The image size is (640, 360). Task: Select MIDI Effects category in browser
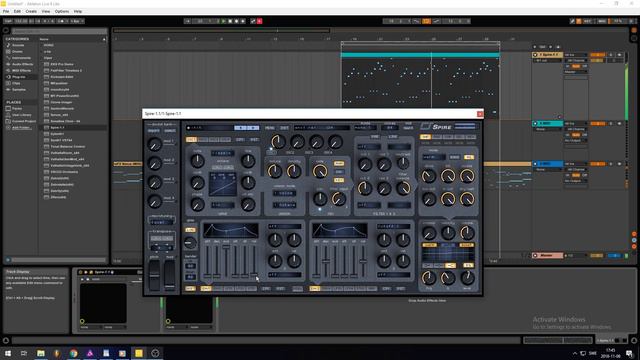[x=22, y=71]
